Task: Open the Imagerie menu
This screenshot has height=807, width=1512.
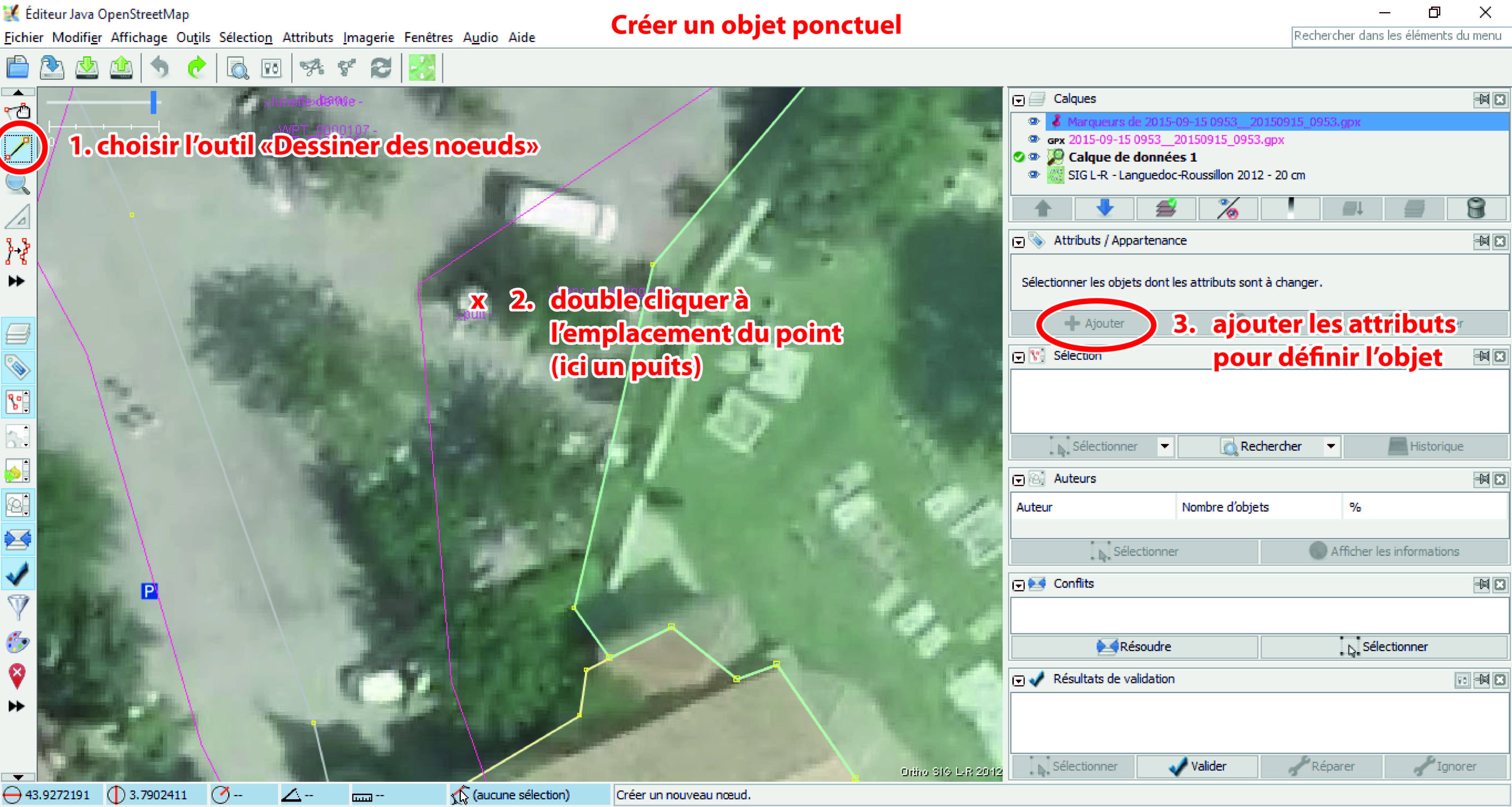Action: [x=368, y=37]
